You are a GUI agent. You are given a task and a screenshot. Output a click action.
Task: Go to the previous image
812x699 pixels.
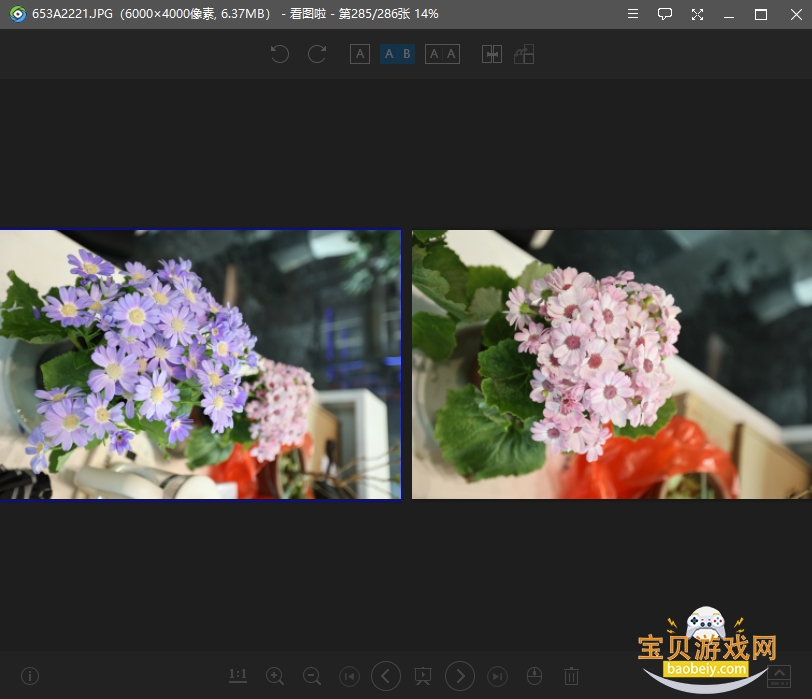pyautogui.click(x=386, y=676)
